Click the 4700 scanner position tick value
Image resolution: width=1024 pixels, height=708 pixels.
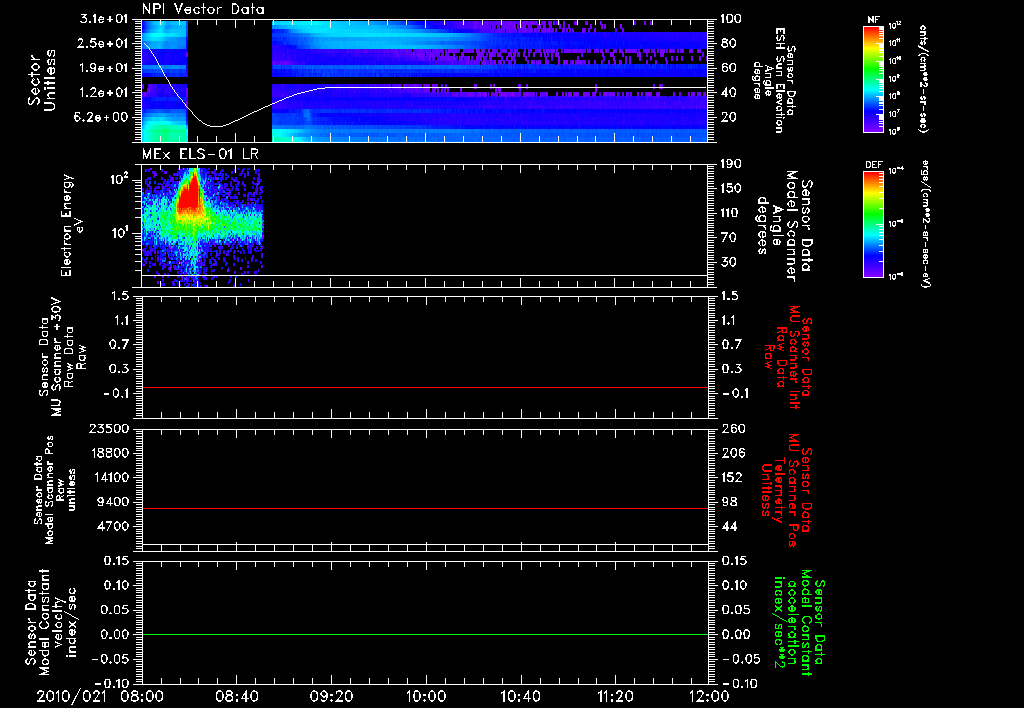point(113,526)
